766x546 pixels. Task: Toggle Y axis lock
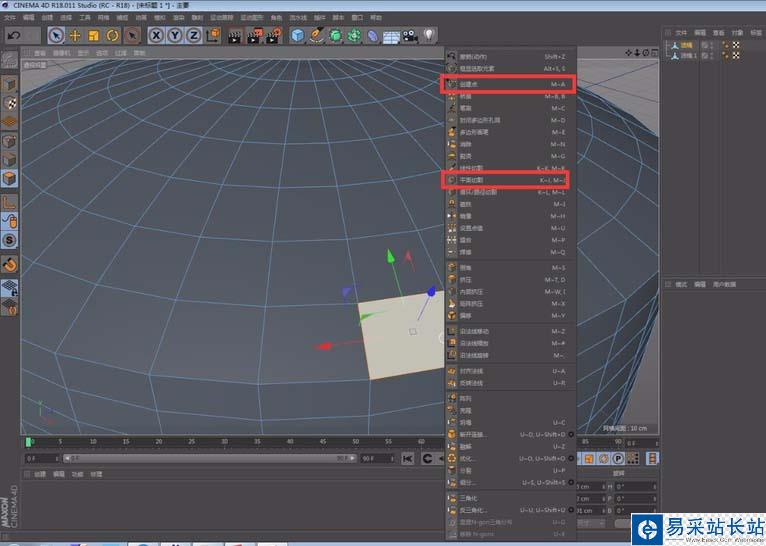click(176, 35)
